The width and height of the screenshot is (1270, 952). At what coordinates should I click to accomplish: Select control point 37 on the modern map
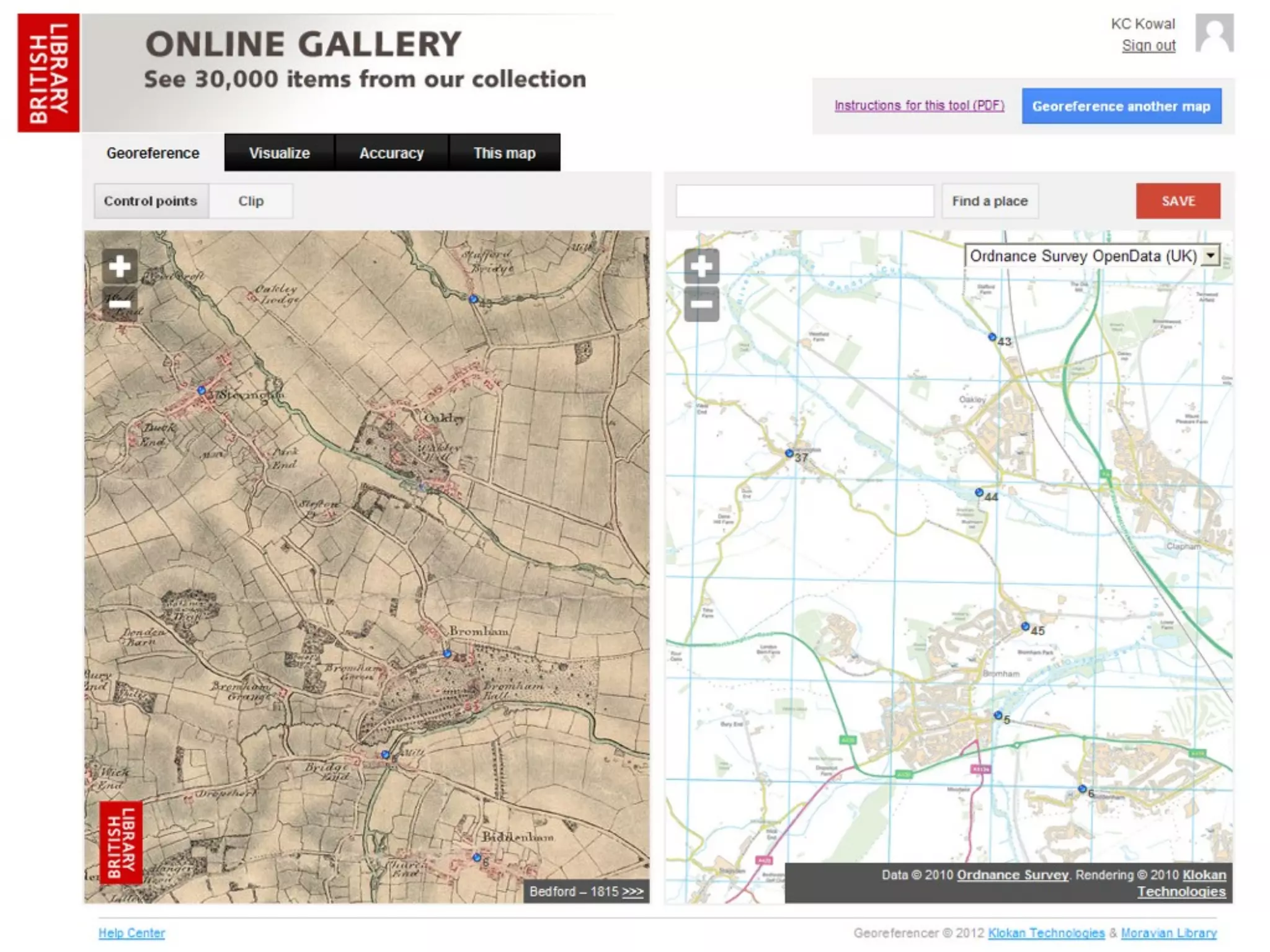[x=789, y=453]
